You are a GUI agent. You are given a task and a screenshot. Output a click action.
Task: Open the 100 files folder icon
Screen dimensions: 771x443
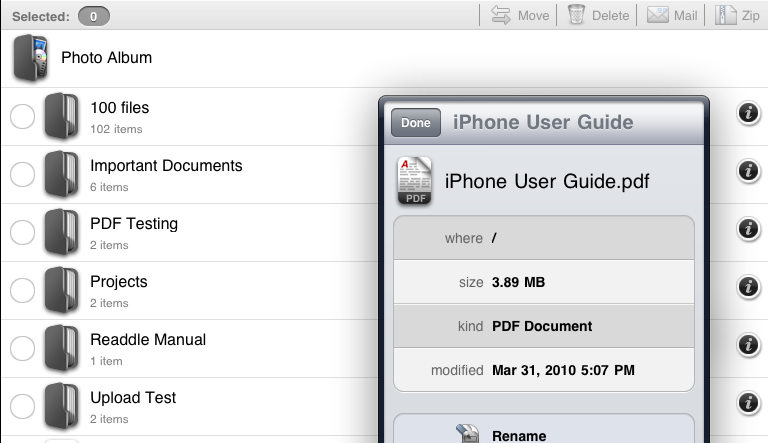tap(61, 116)
